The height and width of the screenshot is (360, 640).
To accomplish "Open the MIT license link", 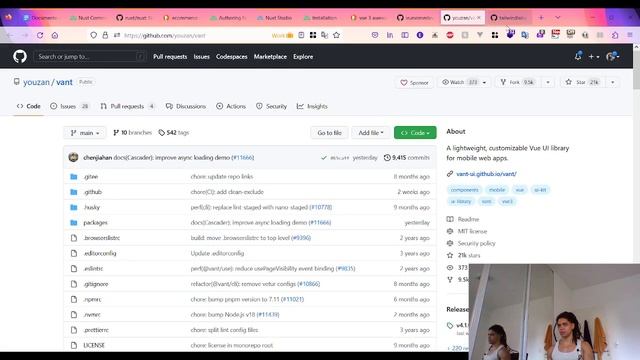I will (x=472, y=231).
